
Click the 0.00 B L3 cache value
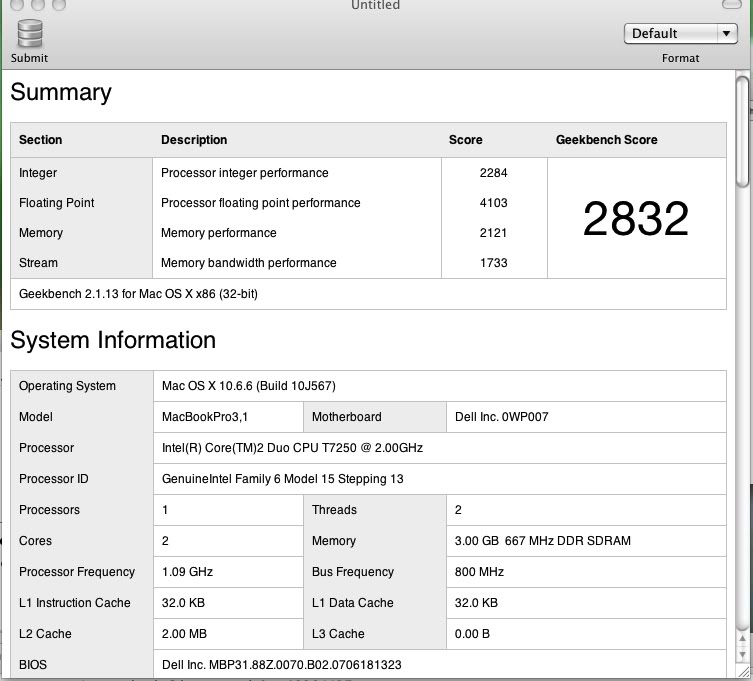tap(472, 634)
